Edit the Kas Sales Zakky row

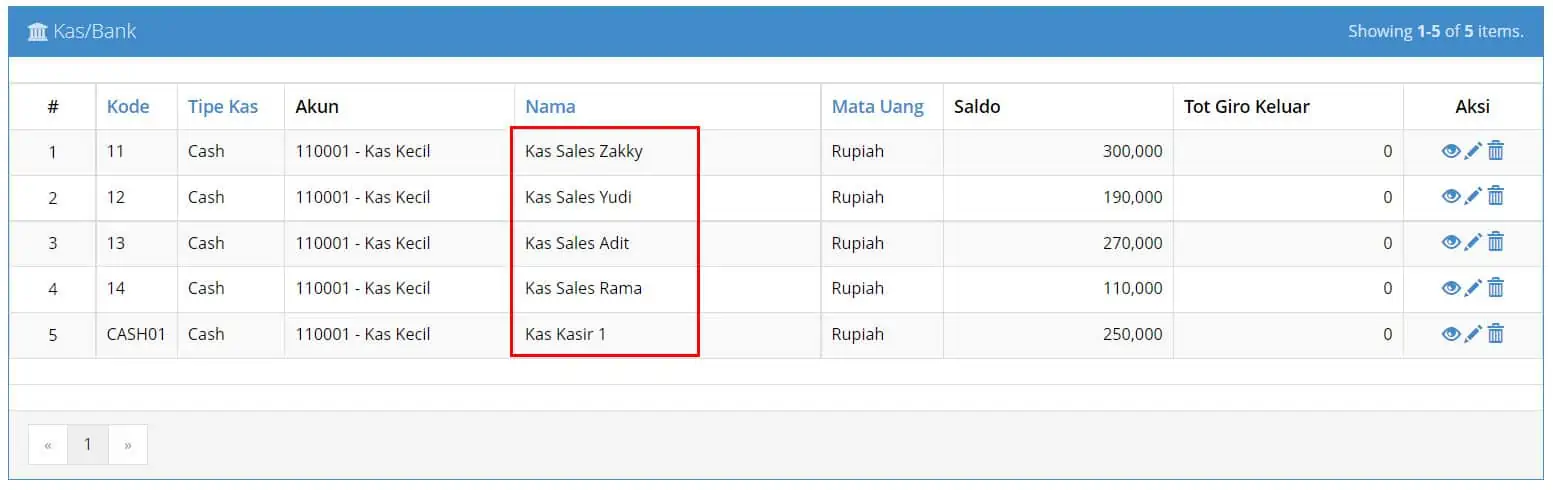point(1473,151)
